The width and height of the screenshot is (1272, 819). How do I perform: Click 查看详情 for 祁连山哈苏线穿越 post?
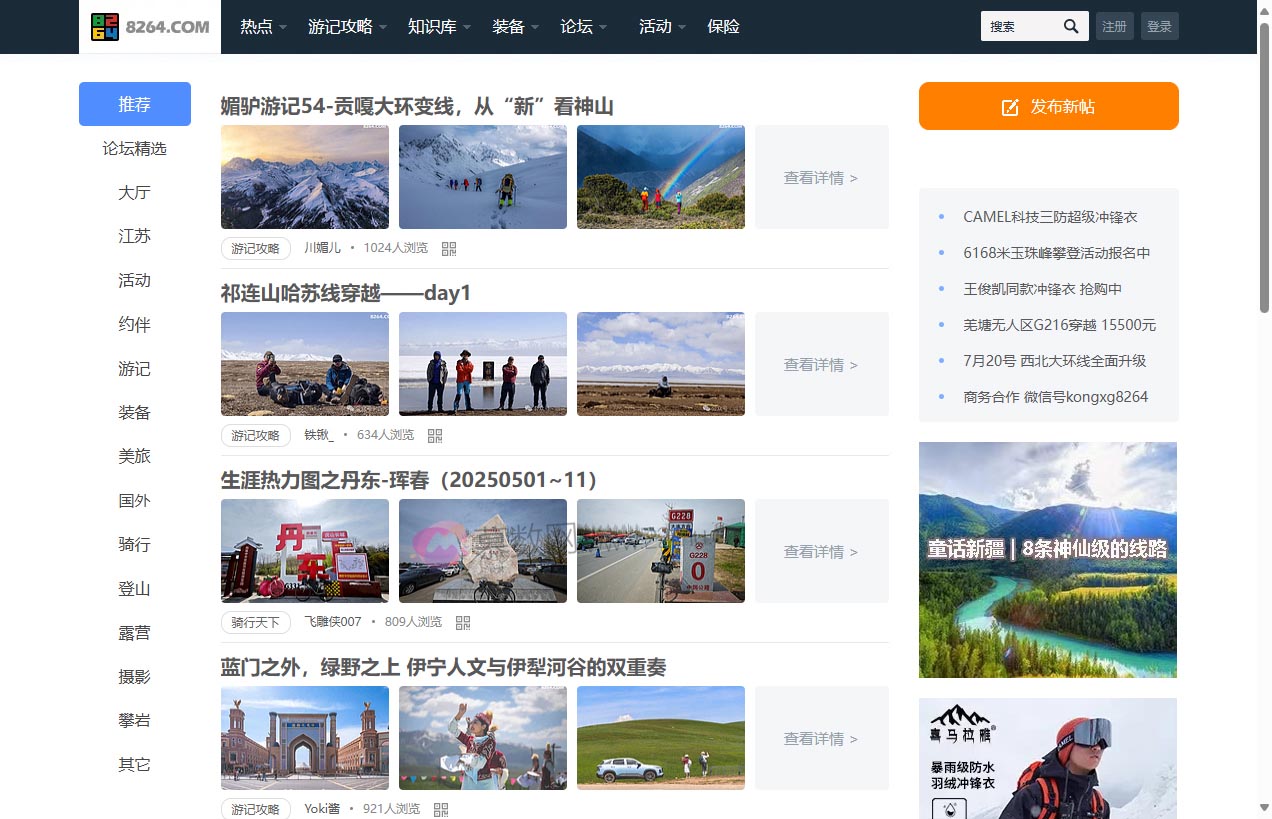pos(821,365)
